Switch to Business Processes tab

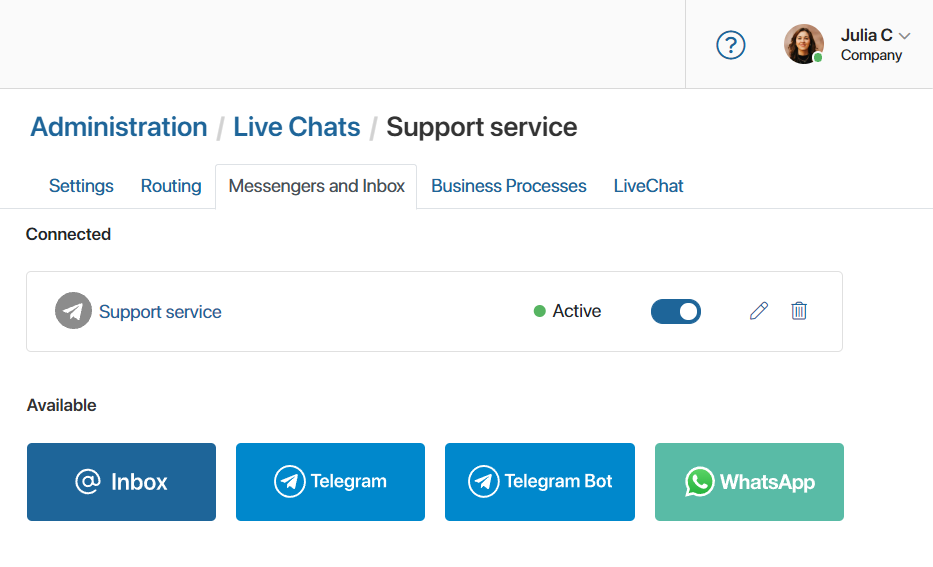click(509, 186)
